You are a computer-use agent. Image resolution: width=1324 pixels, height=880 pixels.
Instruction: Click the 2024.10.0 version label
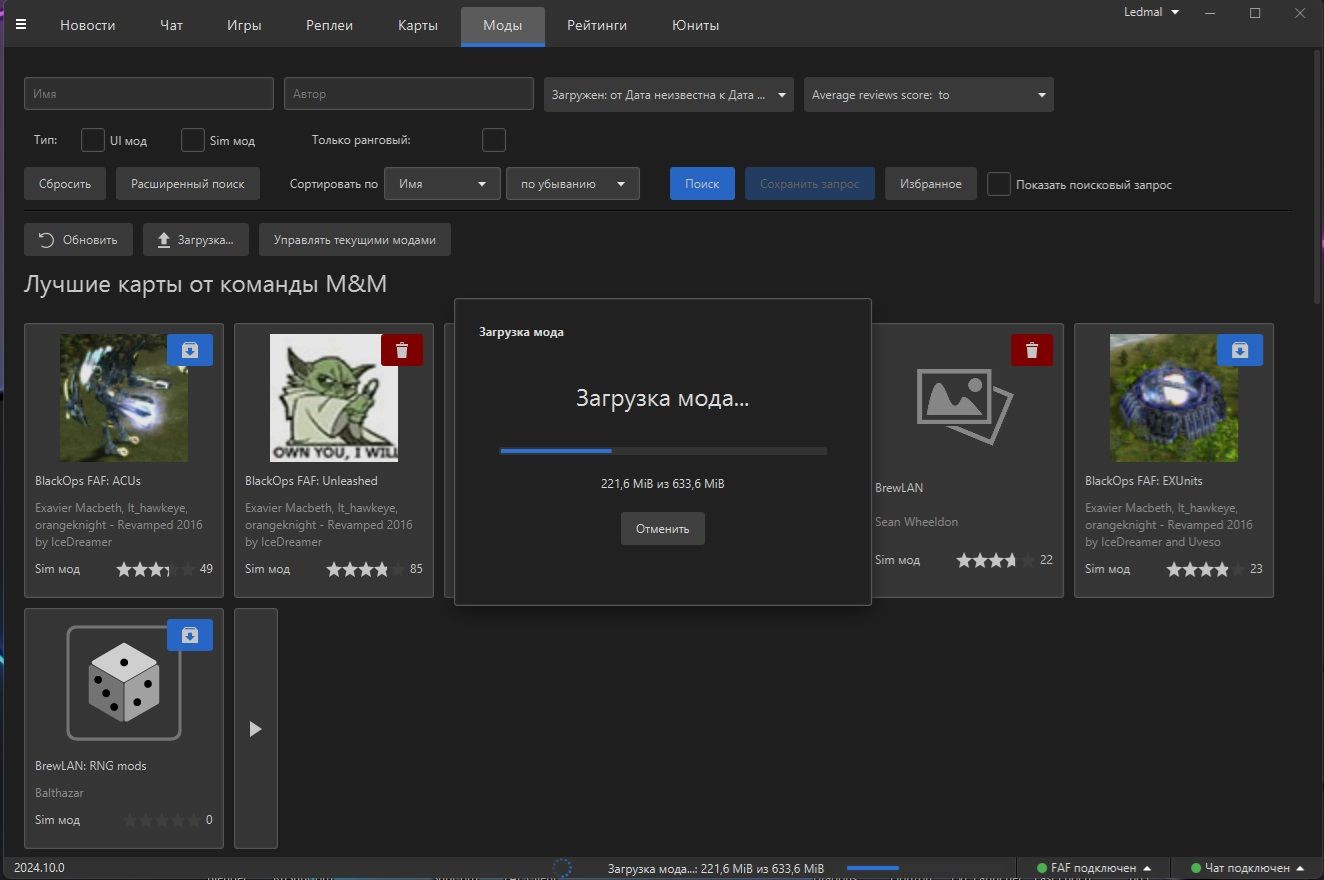click(x=39, y=868)
